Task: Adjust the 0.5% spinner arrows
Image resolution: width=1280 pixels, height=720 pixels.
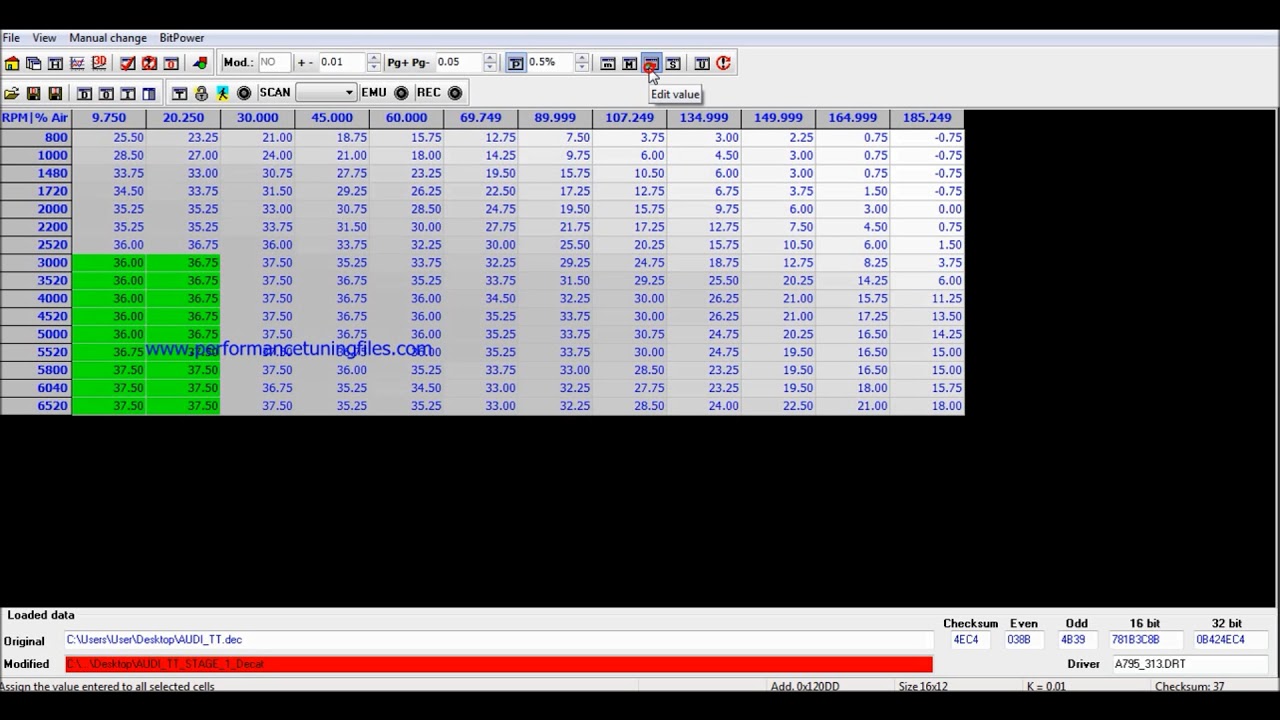Action: click(582, 62)
